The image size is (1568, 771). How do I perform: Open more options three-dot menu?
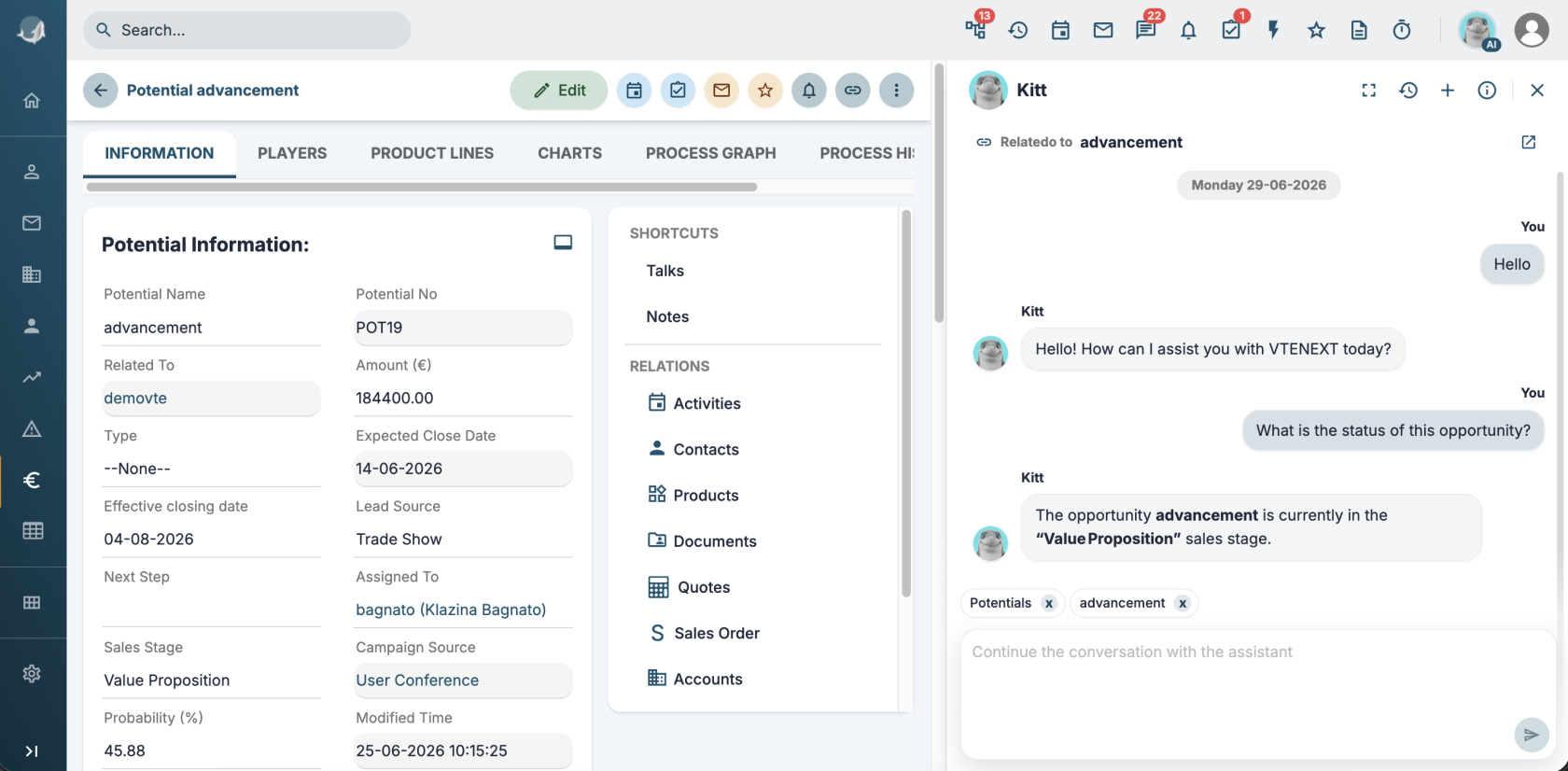pyautogui.click(x=897, y=91)
